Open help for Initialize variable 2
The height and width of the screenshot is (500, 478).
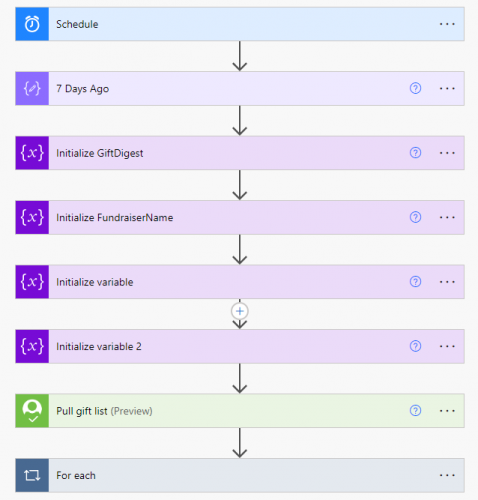[x=415, y=346]
